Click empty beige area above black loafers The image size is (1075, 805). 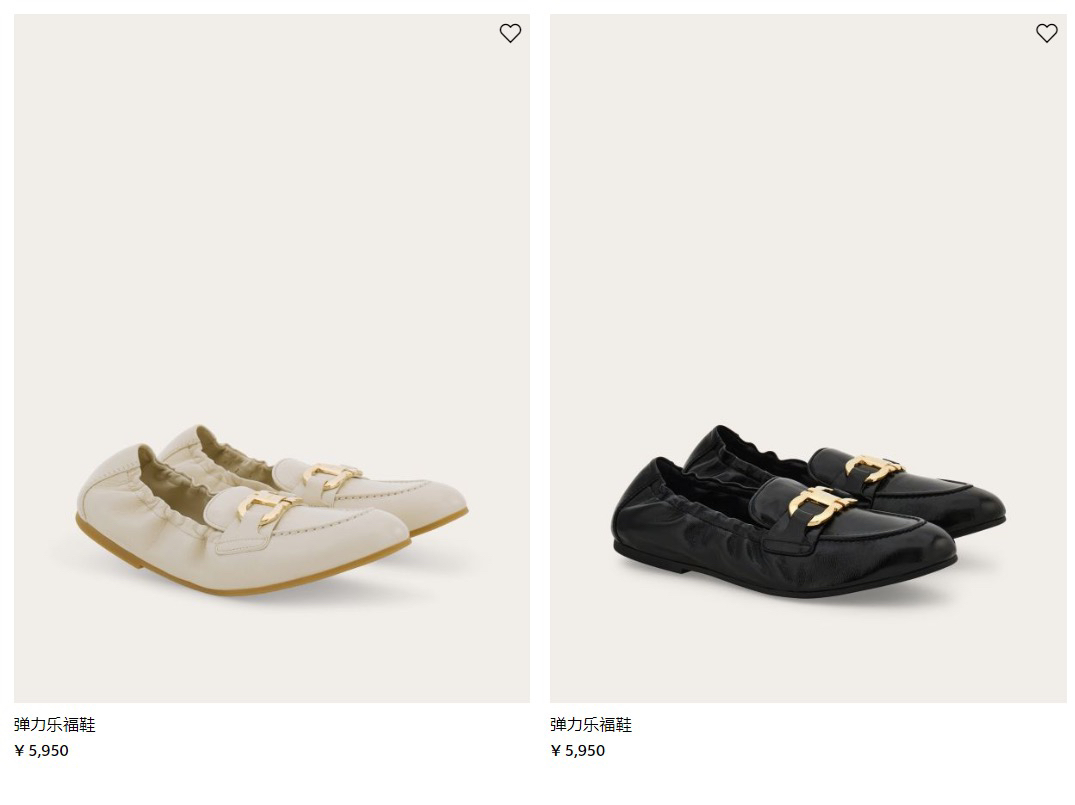pos(808,206)
